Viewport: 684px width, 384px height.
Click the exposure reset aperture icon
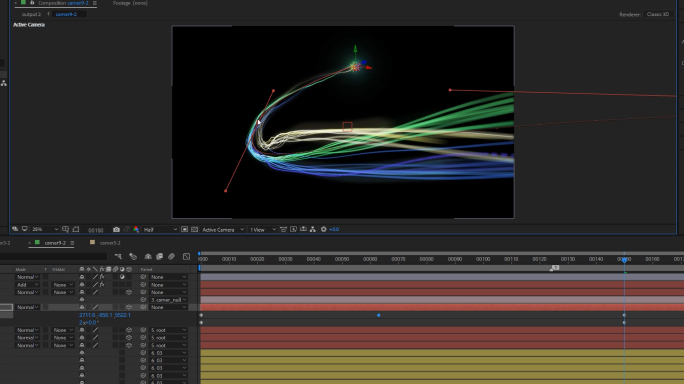pyautogui.click(x=324, y=230)
